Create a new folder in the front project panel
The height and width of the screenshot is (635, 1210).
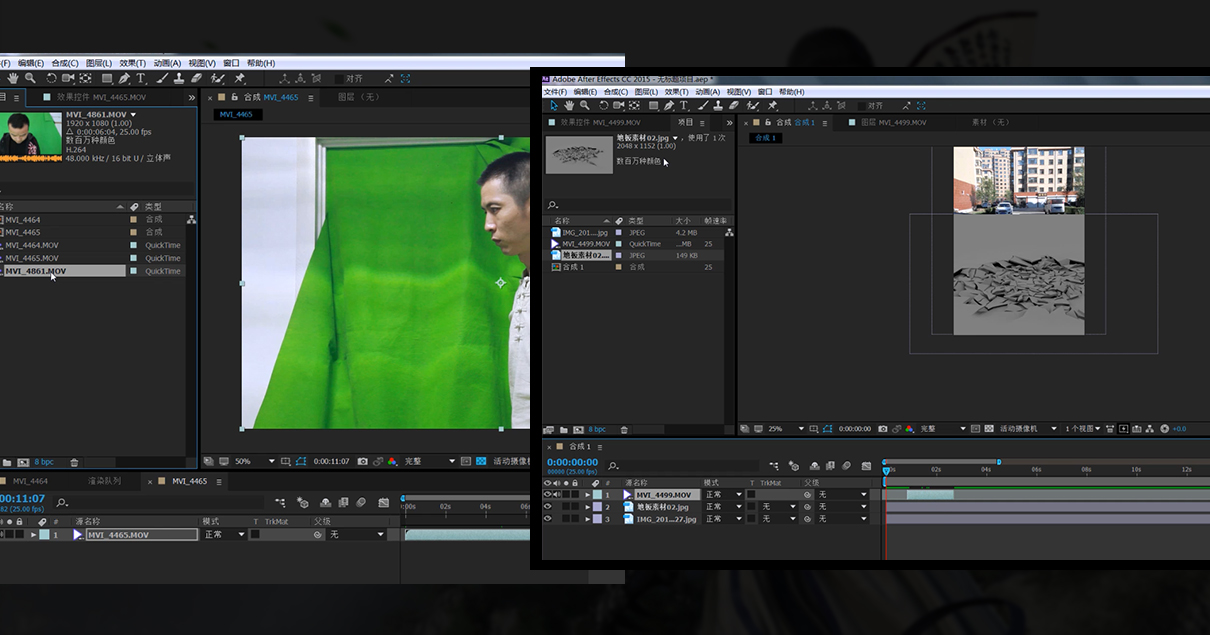(x=564, y=429)
